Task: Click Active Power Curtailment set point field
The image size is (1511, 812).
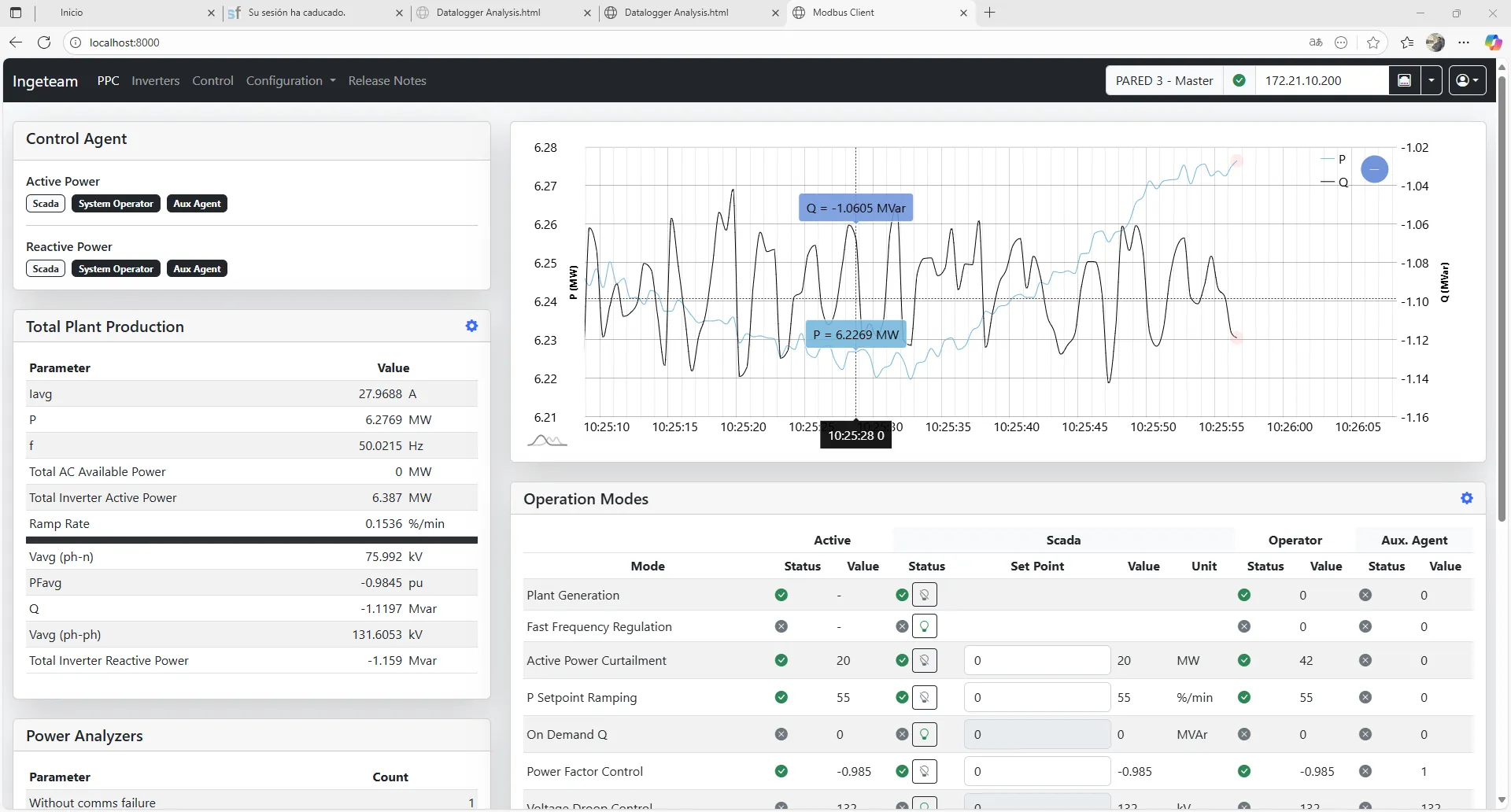Action: click(1036, 661)
